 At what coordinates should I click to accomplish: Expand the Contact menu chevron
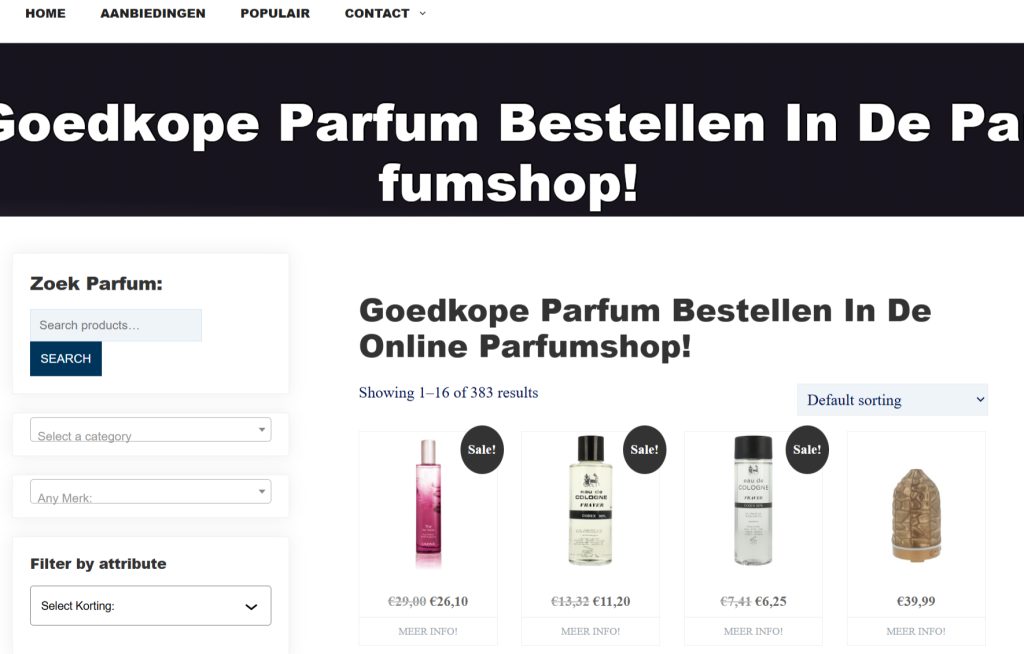423,13
